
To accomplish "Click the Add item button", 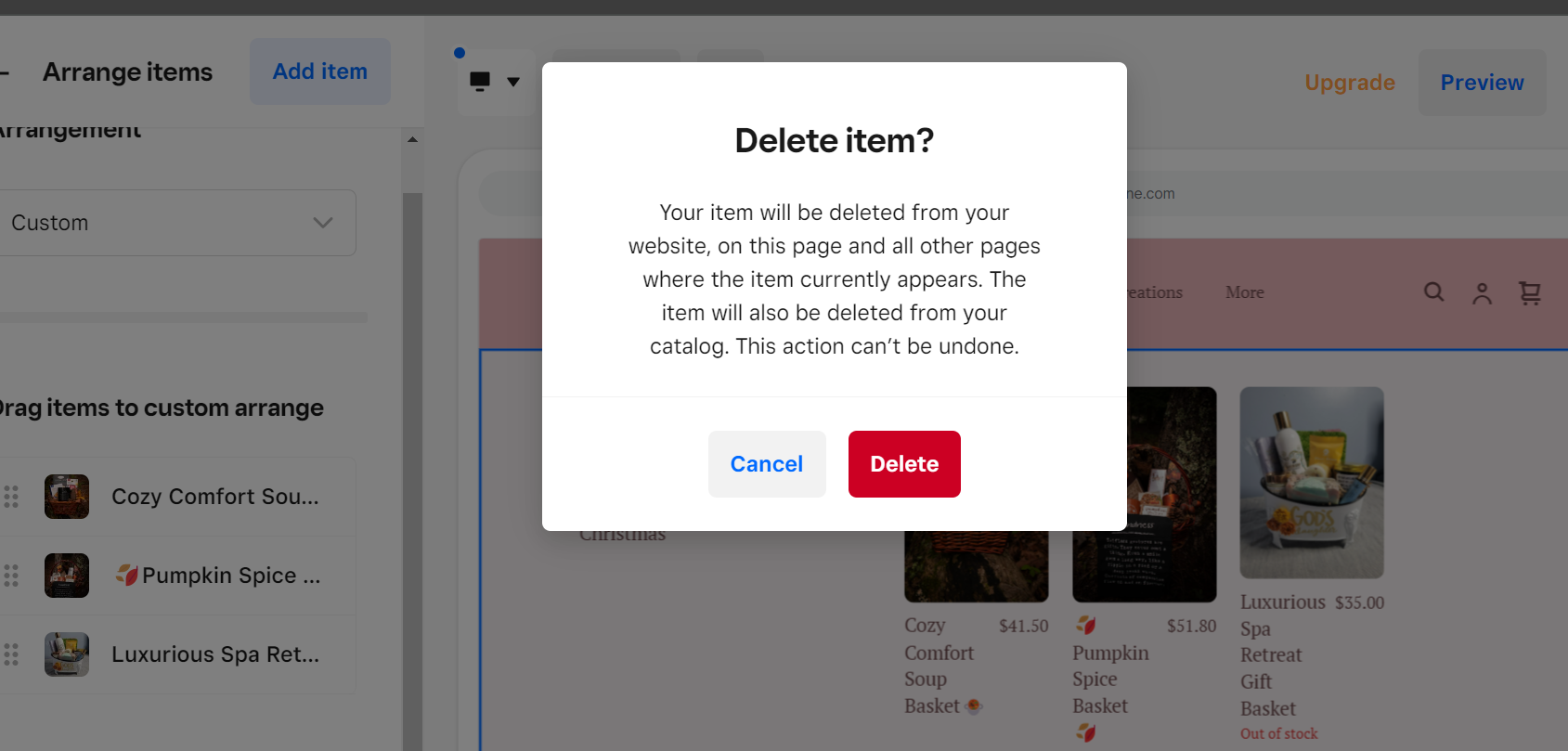I will pyautogui.click(x=319, y=71).
